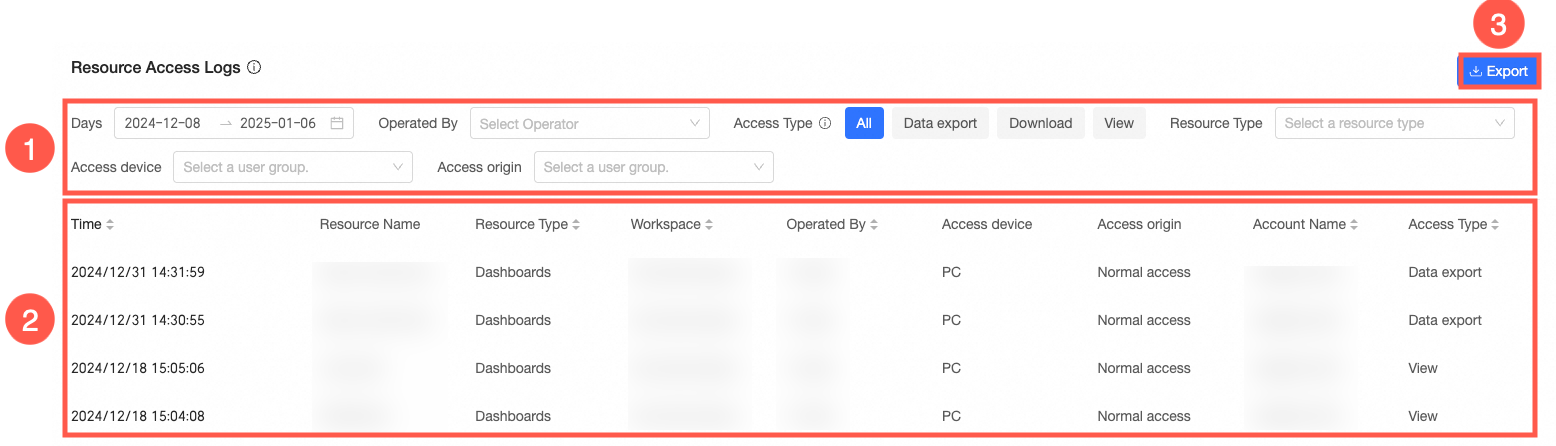This screenshot has width=1556, height=446.
Task: Open the Access device dropdown
Action: click(x=293, y=167)
